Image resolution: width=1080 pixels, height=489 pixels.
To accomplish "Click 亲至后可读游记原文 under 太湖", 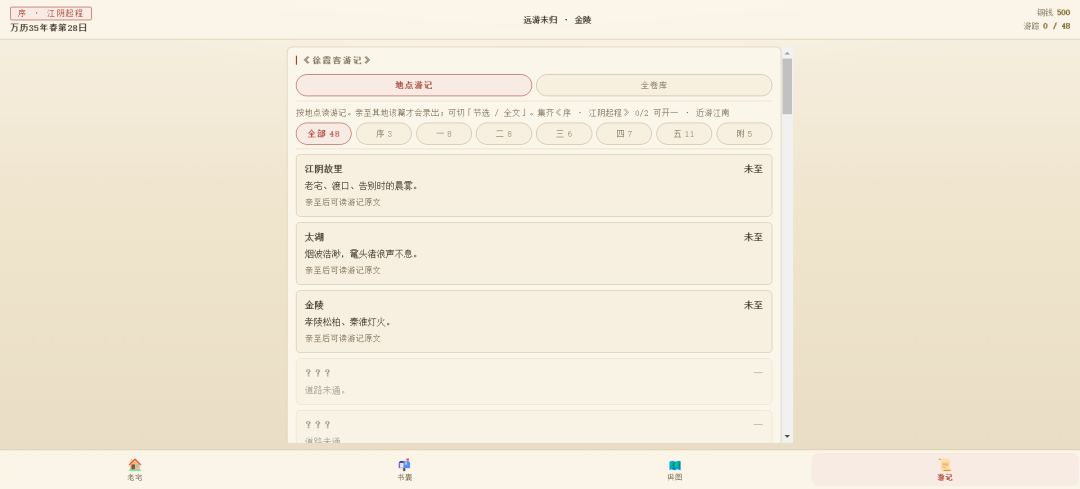I will pyautogui.click(x=343, y=271).
